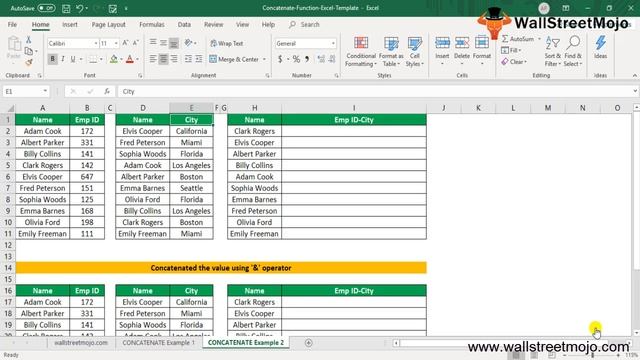
Task: Click the Wrap Text button
Action: click(227, 43)
